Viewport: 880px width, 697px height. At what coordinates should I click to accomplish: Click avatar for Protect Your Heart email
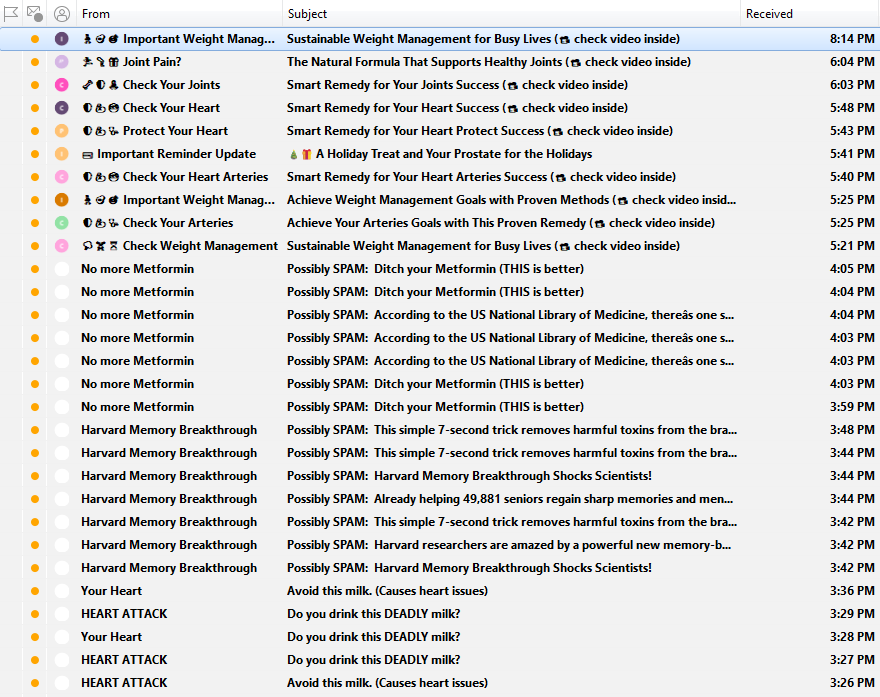pos(62,131)
